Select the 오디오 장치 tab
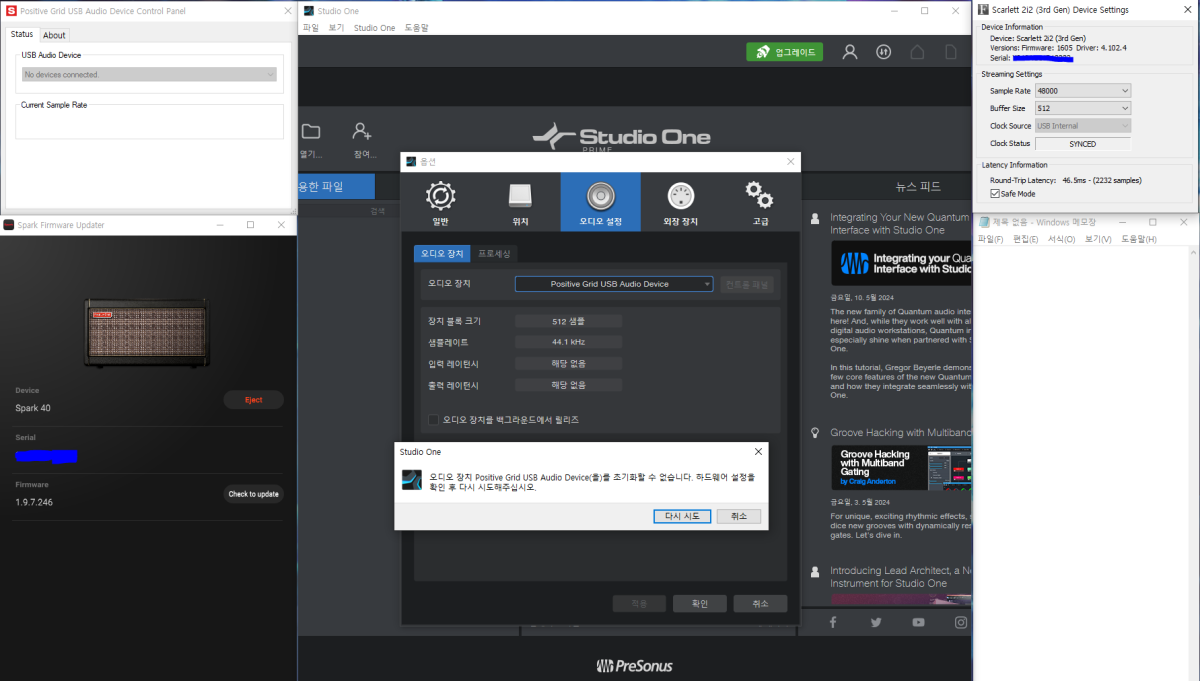Screen dimensions: 1200x681 click(441, 254)
